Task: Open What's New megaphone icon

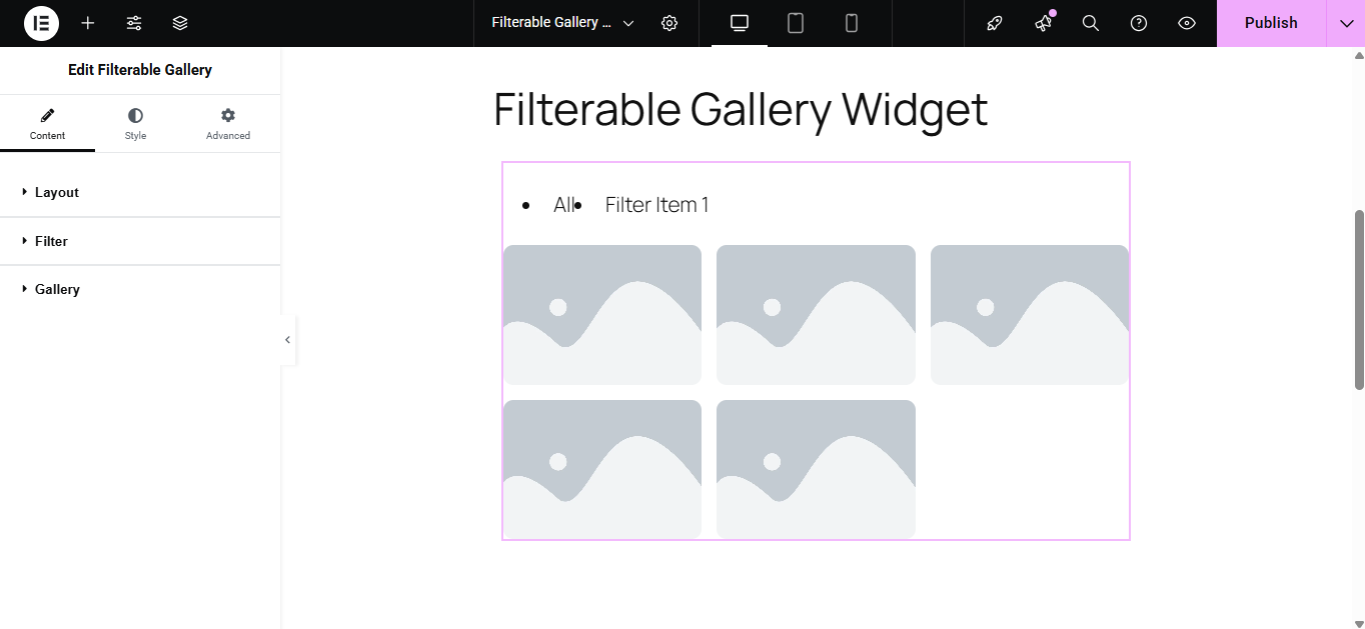Action: point(1043,23)
